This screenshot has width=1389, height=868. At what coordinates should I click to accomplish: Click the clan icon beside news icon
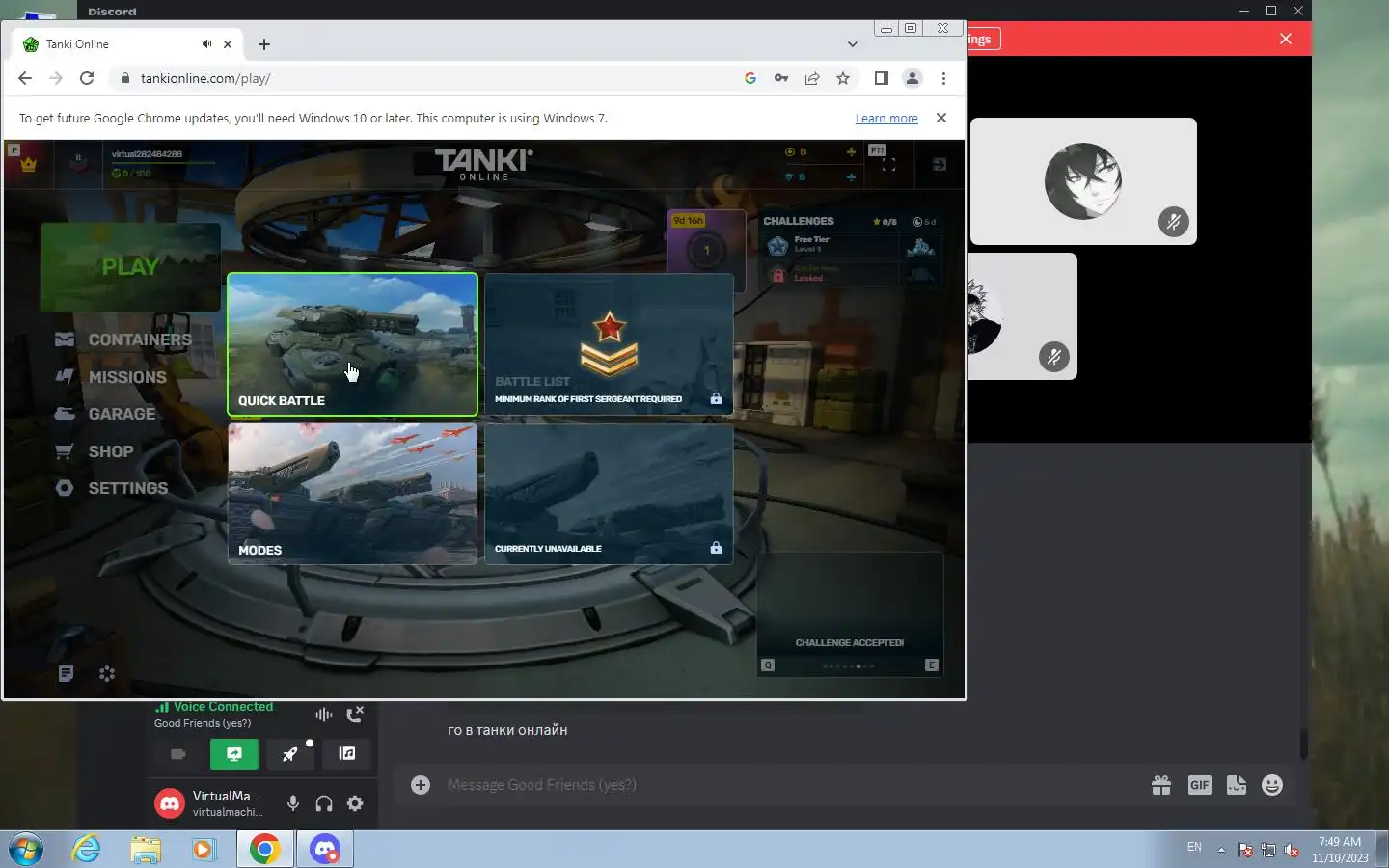pyautogui.click(x=107, y=673)
